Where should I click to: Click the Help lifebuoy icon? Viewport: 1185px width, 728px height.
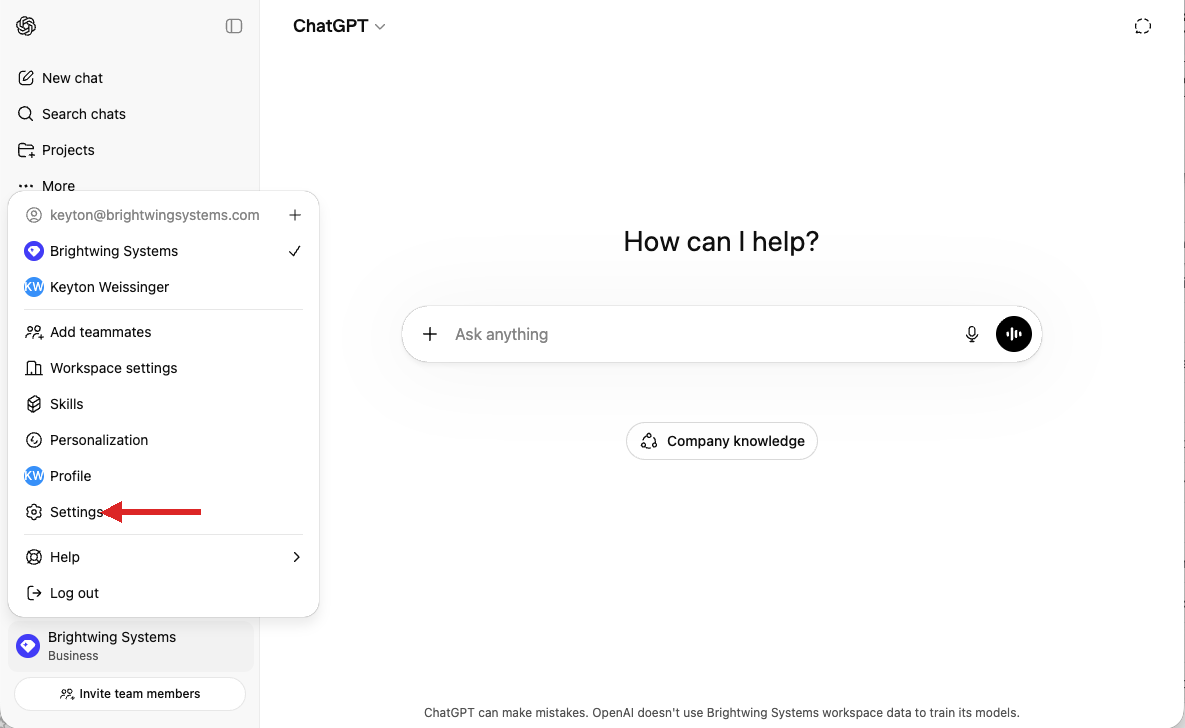coord(34,557)
